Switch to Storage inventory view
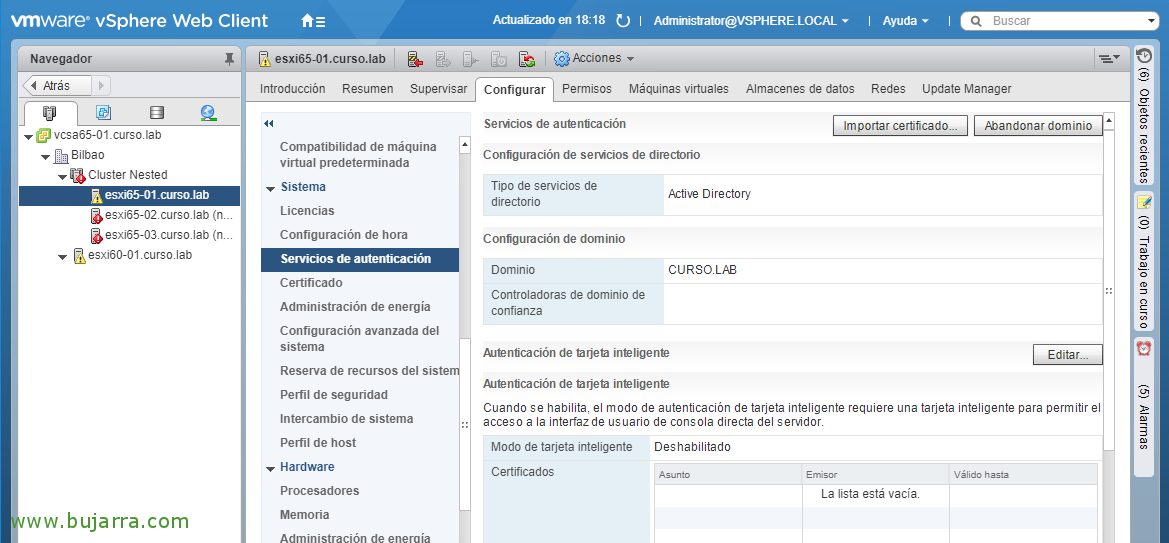The image size is (1169, 543). point(157,113)
